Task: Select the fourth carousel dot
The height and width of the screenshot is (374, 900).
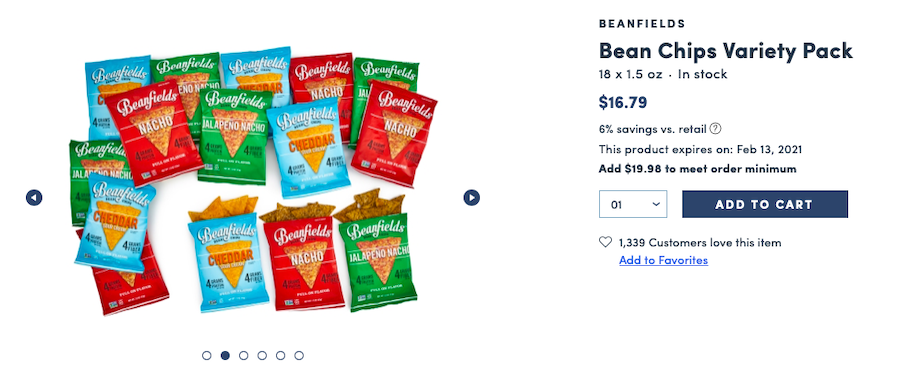Action: coord(262,355)
